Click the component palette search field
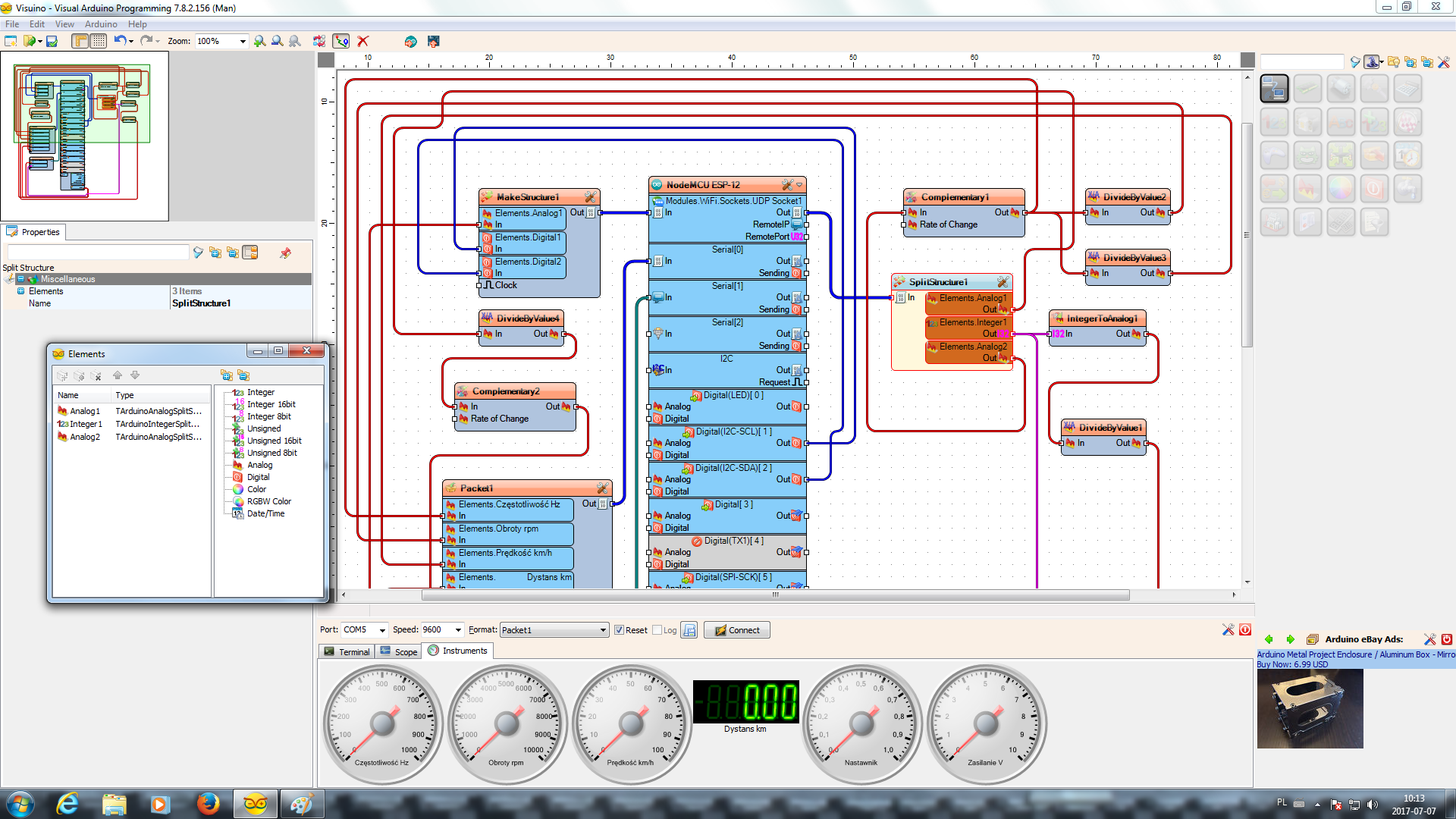Viewport: 1456px width, 819px height. click(1302, 62)
